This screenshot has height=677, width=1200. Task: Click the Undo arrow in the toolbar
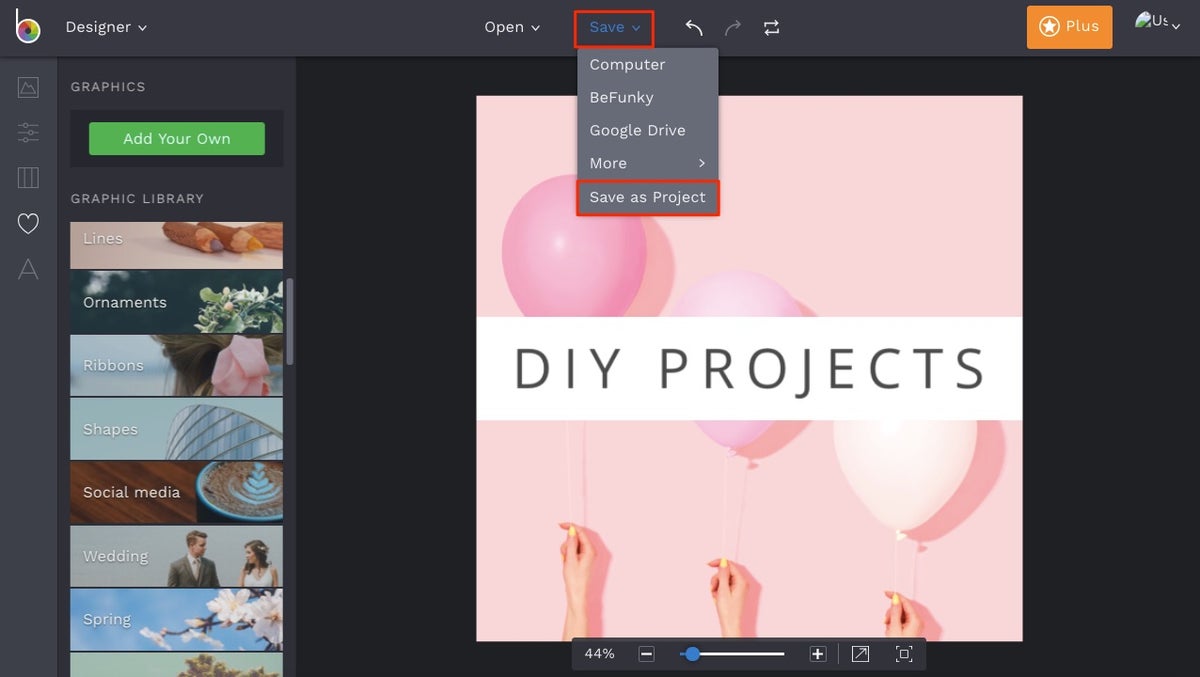pyautogui.click(x=693, y=27)
